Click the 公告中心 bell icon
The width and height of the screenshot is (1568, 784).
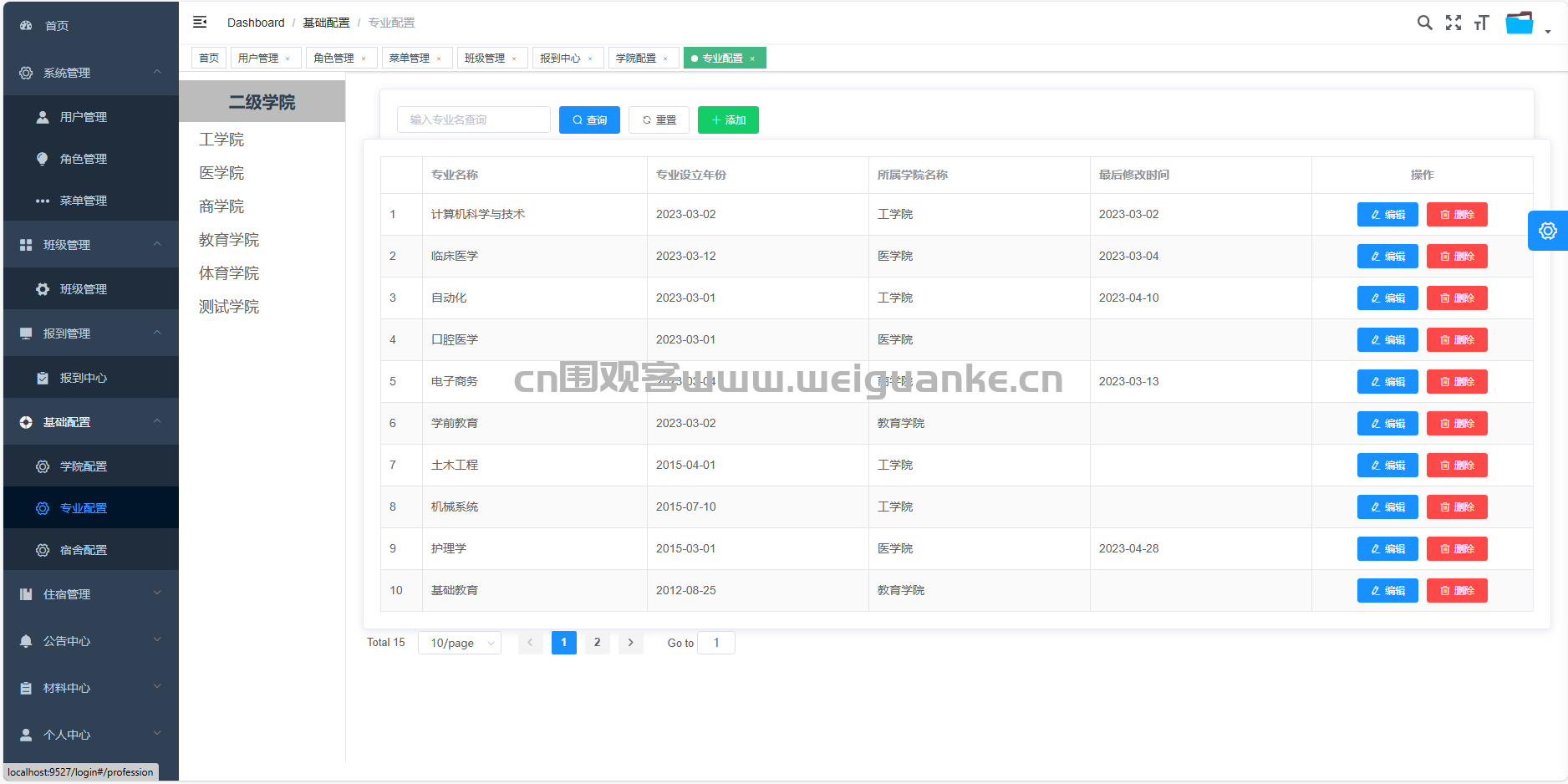pyautogui.click(x=26, y=641)
